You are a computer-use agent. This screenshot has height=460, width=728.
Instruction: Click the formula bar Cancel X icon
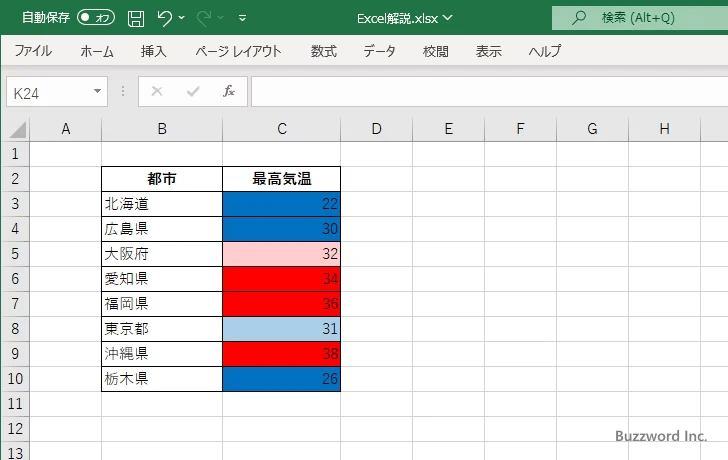click(x=157, y=91)
